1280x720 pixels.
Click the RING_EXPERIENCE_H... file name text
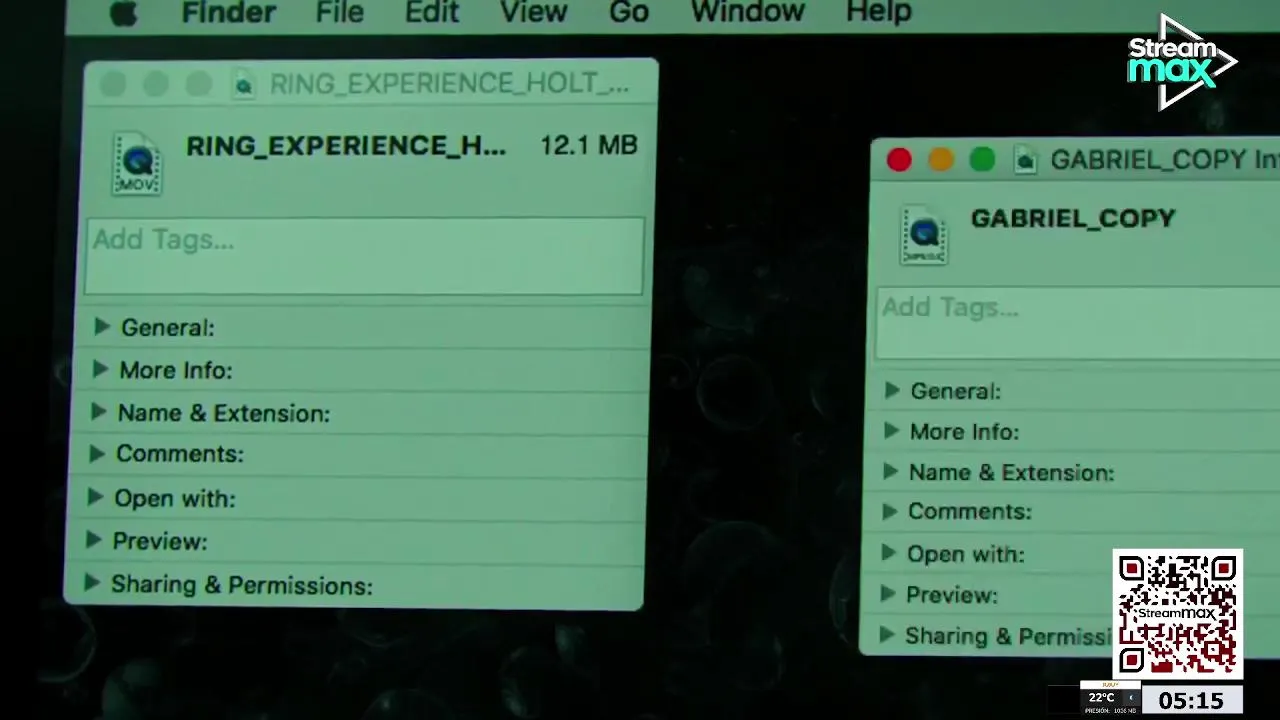346,146
